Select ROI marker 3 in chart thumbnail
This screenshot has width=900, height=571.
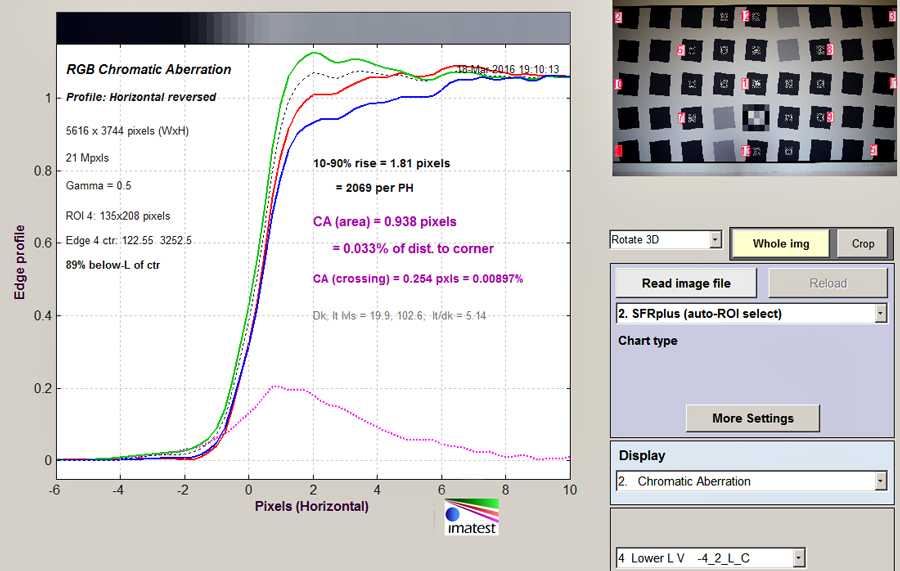point(890,14)
